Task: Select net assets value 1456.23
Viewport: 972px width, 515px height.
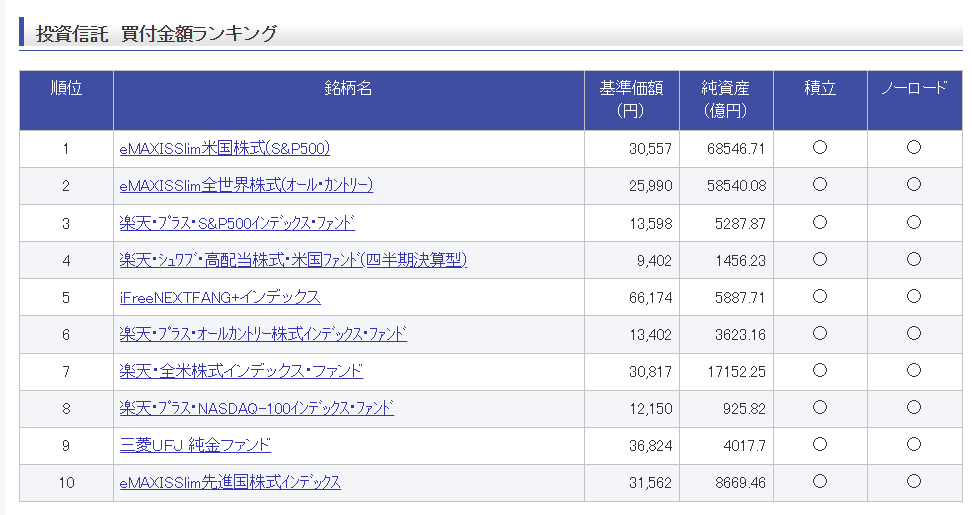Action: click(740, 260)
